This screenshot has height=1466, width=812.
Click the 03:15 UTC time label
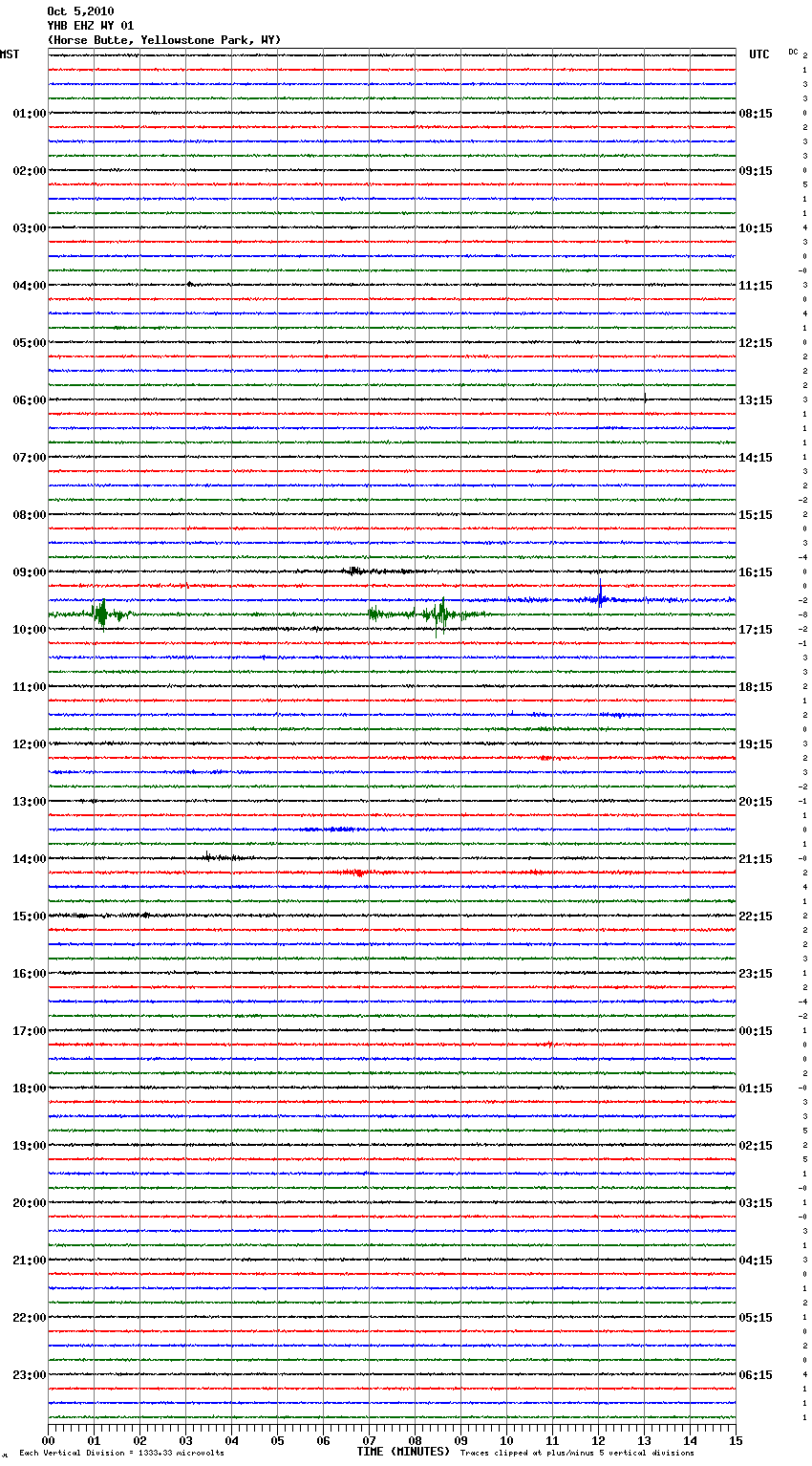(756, 1203)
